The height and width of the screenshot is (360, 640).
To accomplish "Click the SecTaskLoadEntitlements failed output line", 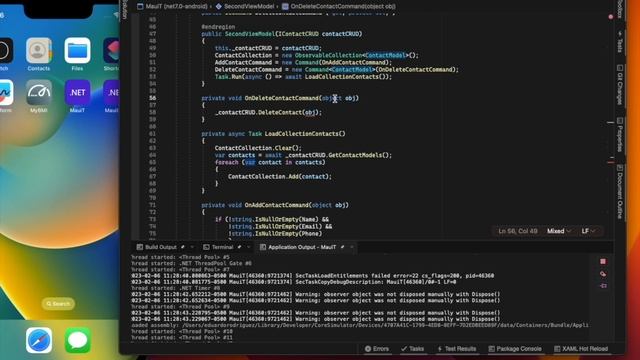I will 313,276.
